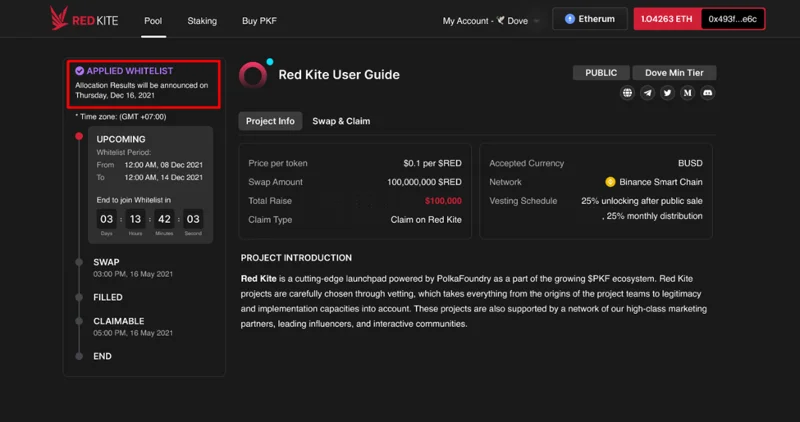Open the Discord icon link

pos(708,93)
